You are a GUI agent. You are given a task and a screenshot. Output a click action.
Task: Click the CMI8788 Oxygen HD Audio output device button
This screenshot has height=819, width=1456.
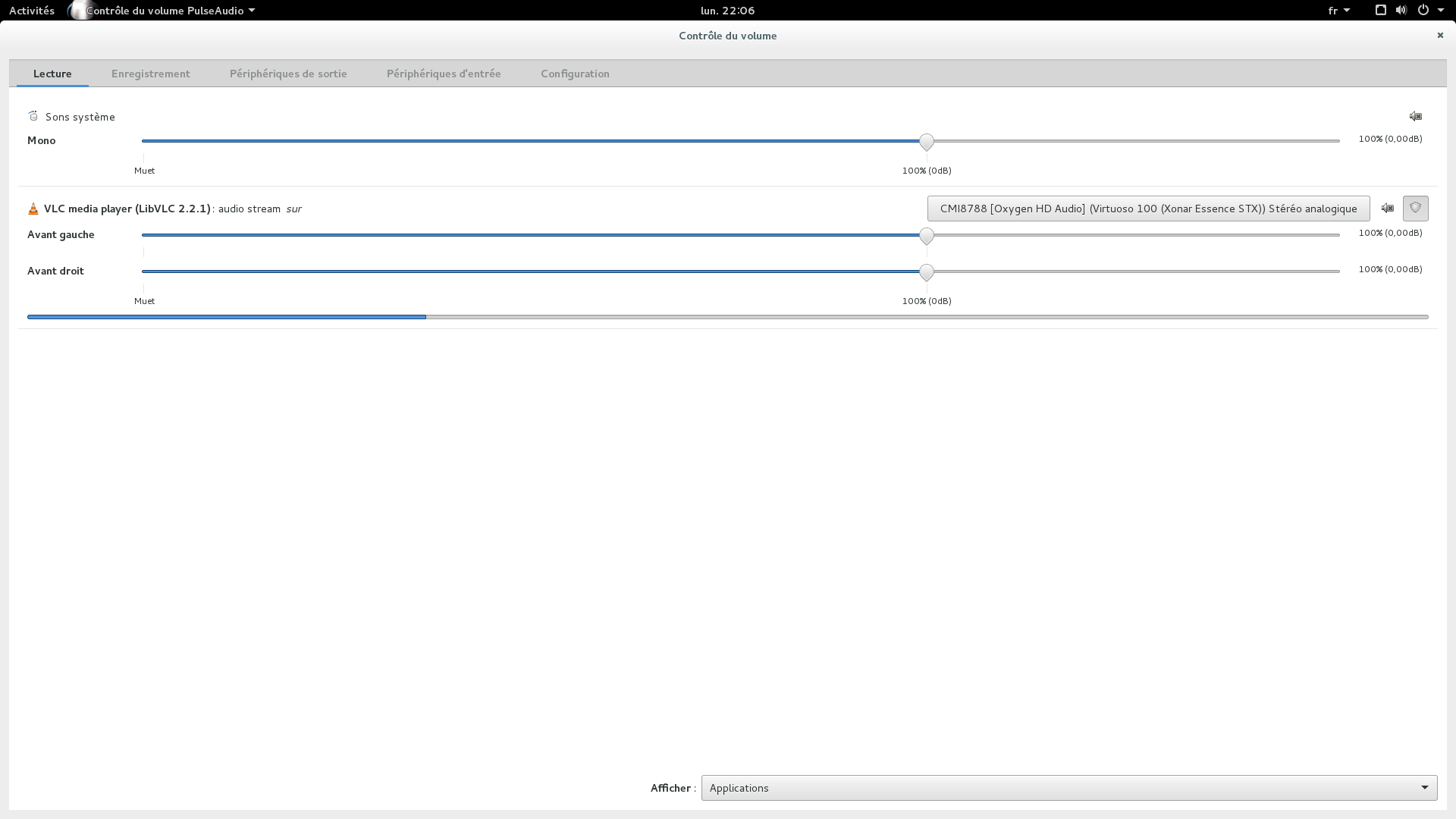[1148, 209]
